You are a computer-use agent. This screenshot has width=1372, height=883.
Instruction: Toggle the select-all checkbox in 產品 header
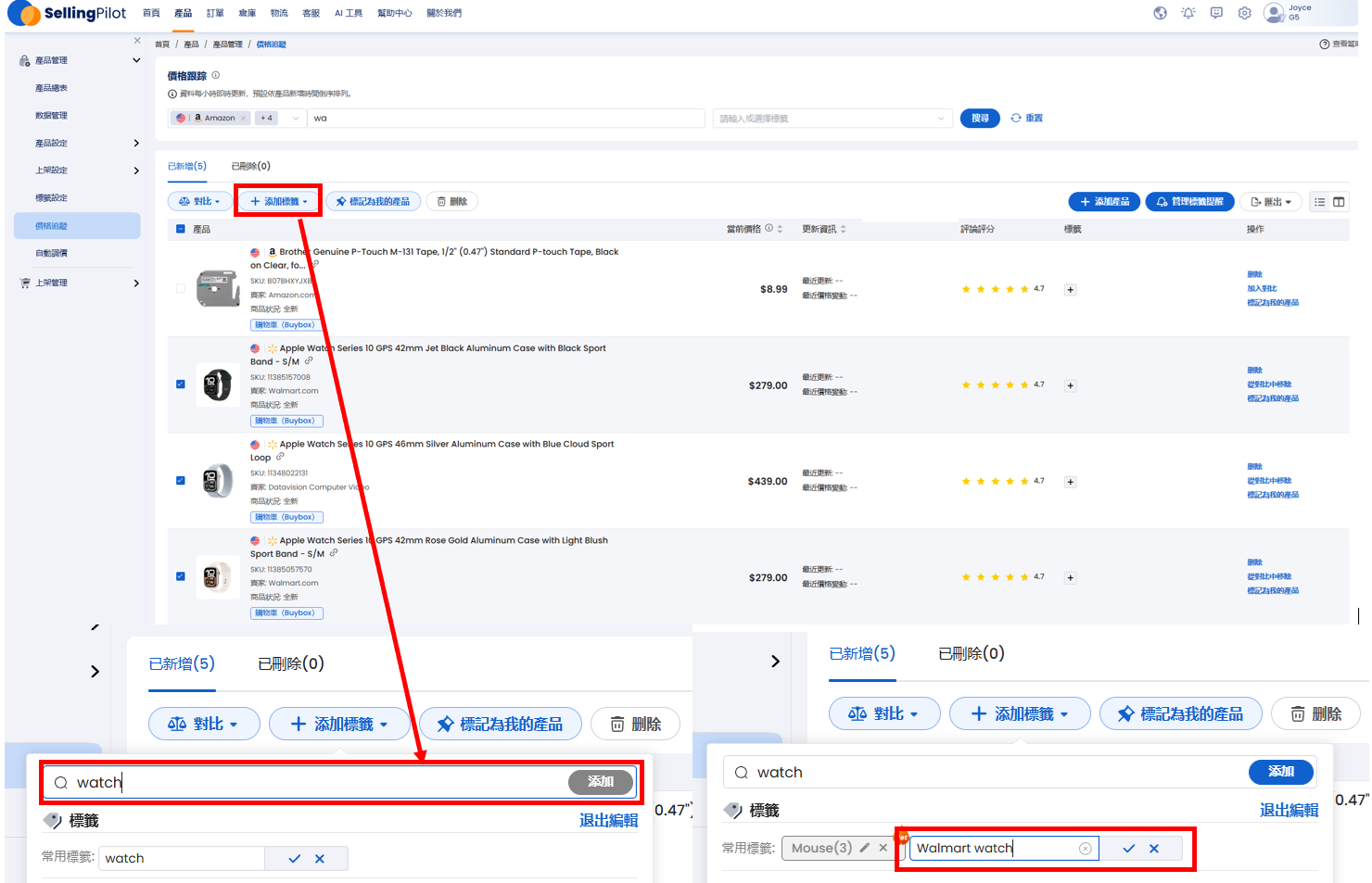pyautogui.click(x=181, y=229)
